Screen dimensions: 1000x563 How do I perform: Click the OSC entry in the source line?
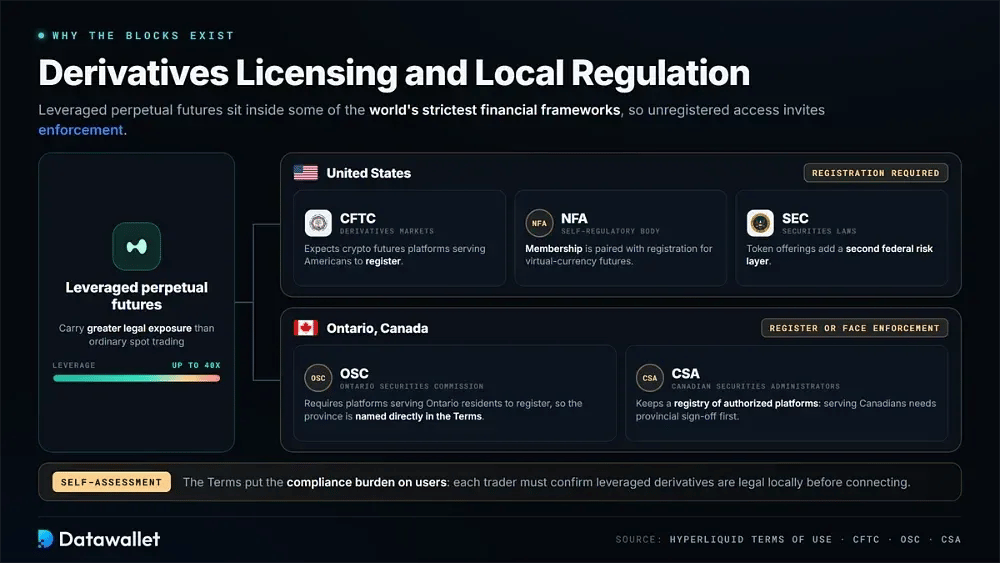click(x=910, y=539)
